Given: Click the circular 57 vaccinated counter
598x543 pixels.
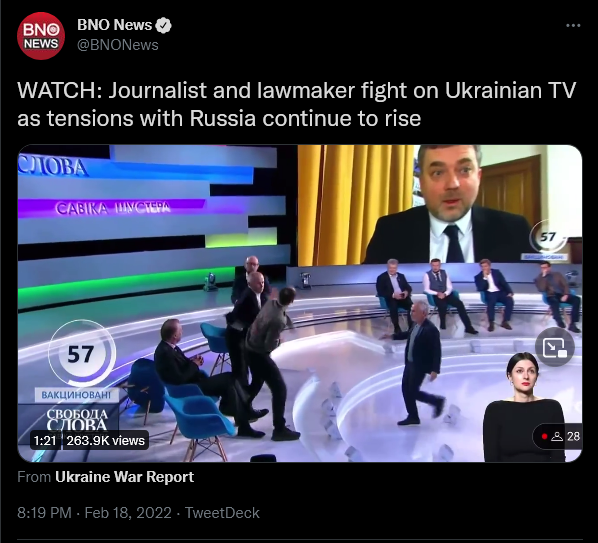Looking at the screenshot, I should pyautogui.click(x=81, y=353).
